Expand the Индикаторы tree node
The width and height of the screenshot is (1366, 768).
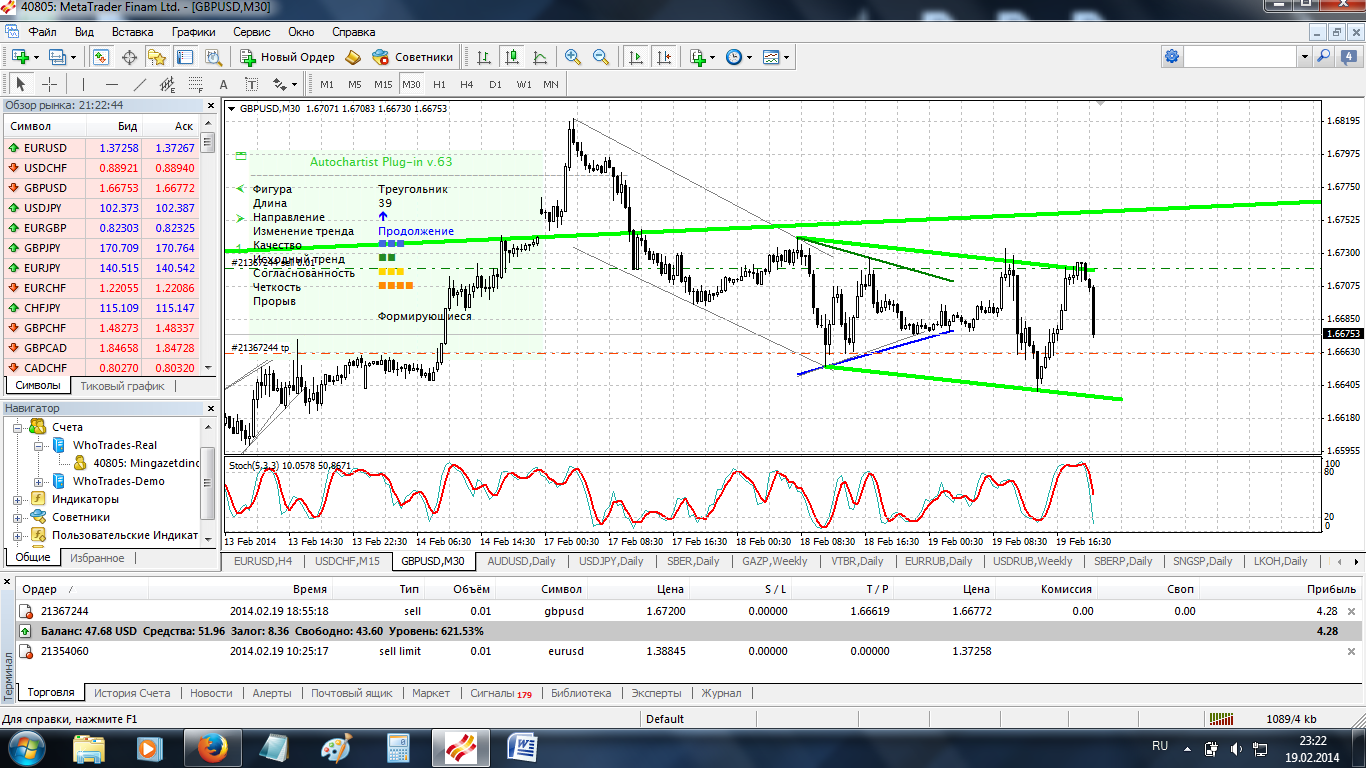(18, 499)
